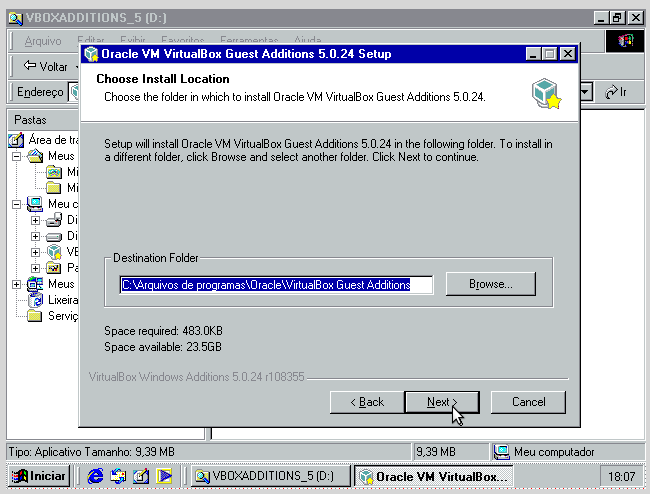Image resolution: width=650 pixels, height=494 pixels.
Task: Click Meu computador zone in status bar
Action: click(x=569, y=452)
